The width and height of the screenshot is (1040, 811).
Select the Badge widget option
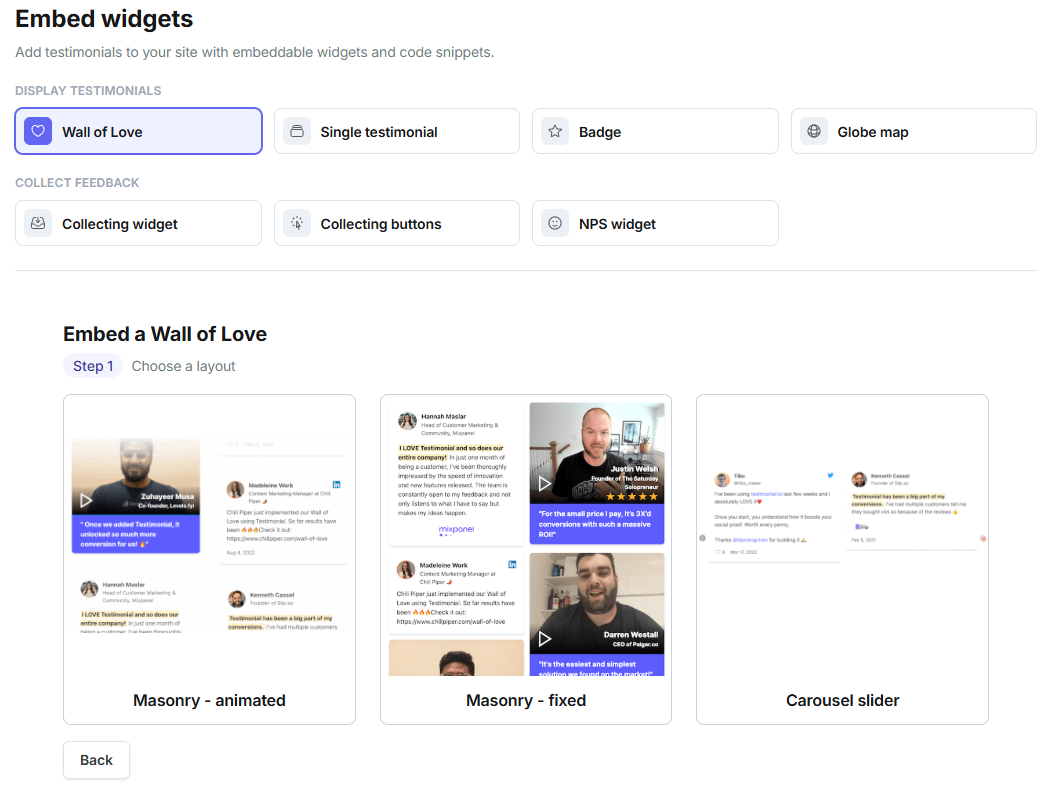655,131
